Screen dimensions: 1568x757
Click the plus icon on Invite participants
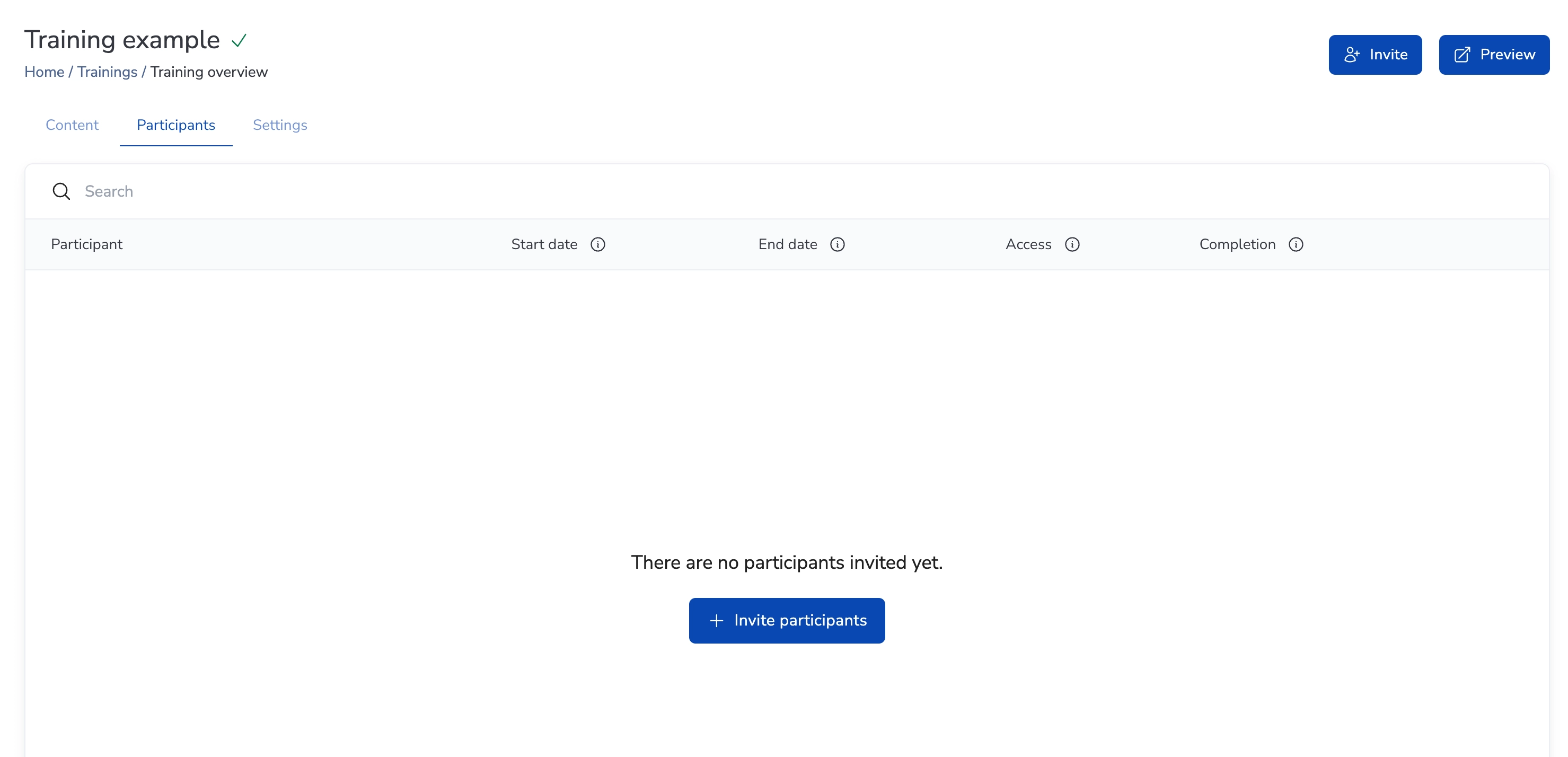(x=717, y=620)
